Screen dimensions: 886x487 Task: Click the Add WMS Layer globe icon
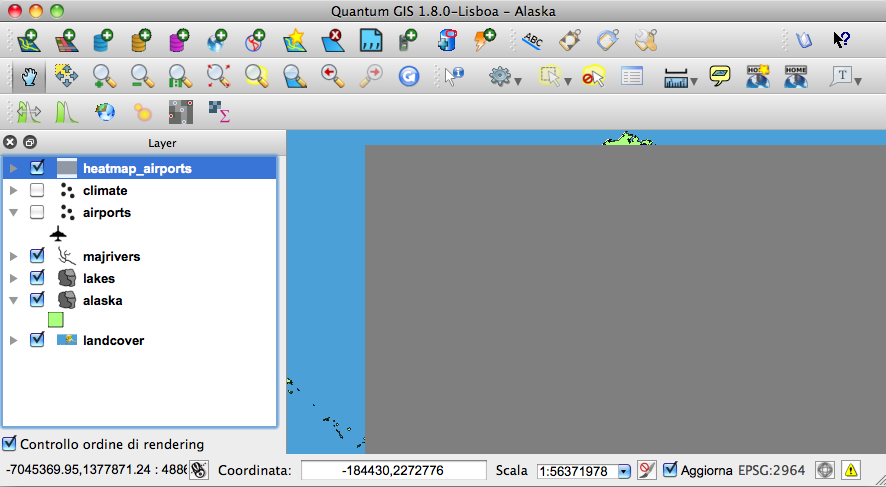[217, 41]
